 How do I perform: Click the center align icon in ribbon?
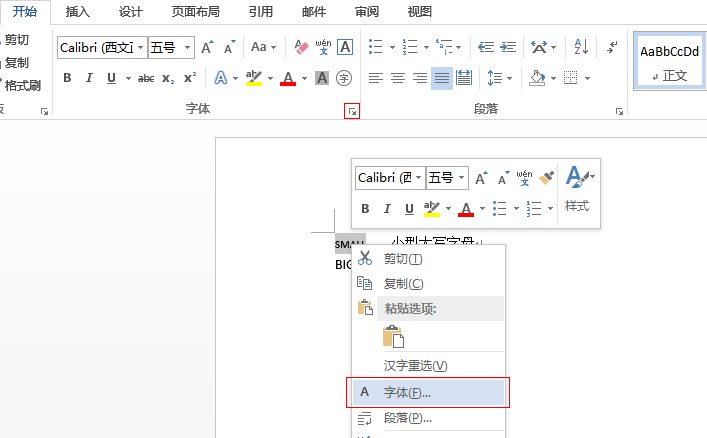point(397,78)
